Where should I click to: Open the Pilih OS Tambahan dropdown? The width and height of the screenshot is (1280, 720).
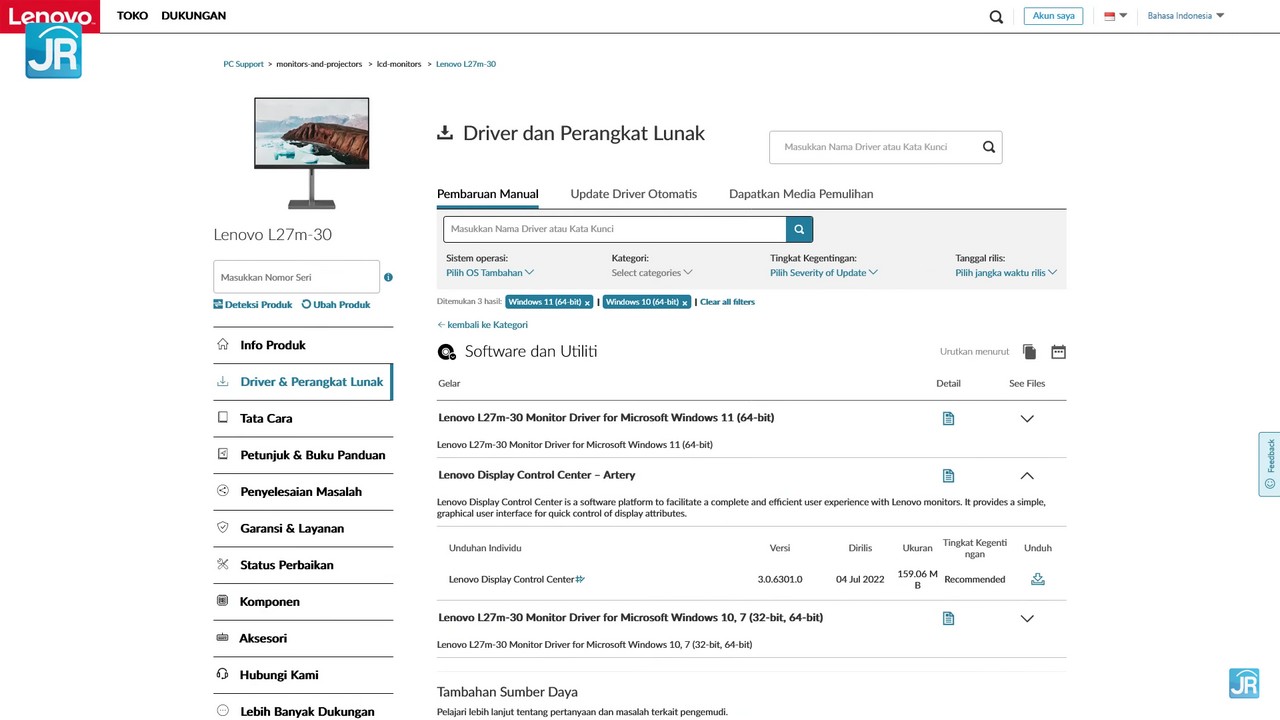pyautogui.click(x=490, y=272)
